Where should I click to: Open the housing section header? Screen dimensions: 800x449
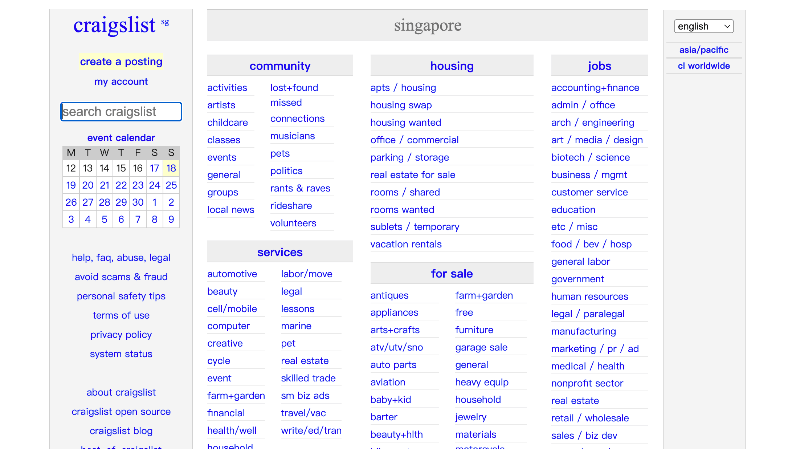(451, 66)
